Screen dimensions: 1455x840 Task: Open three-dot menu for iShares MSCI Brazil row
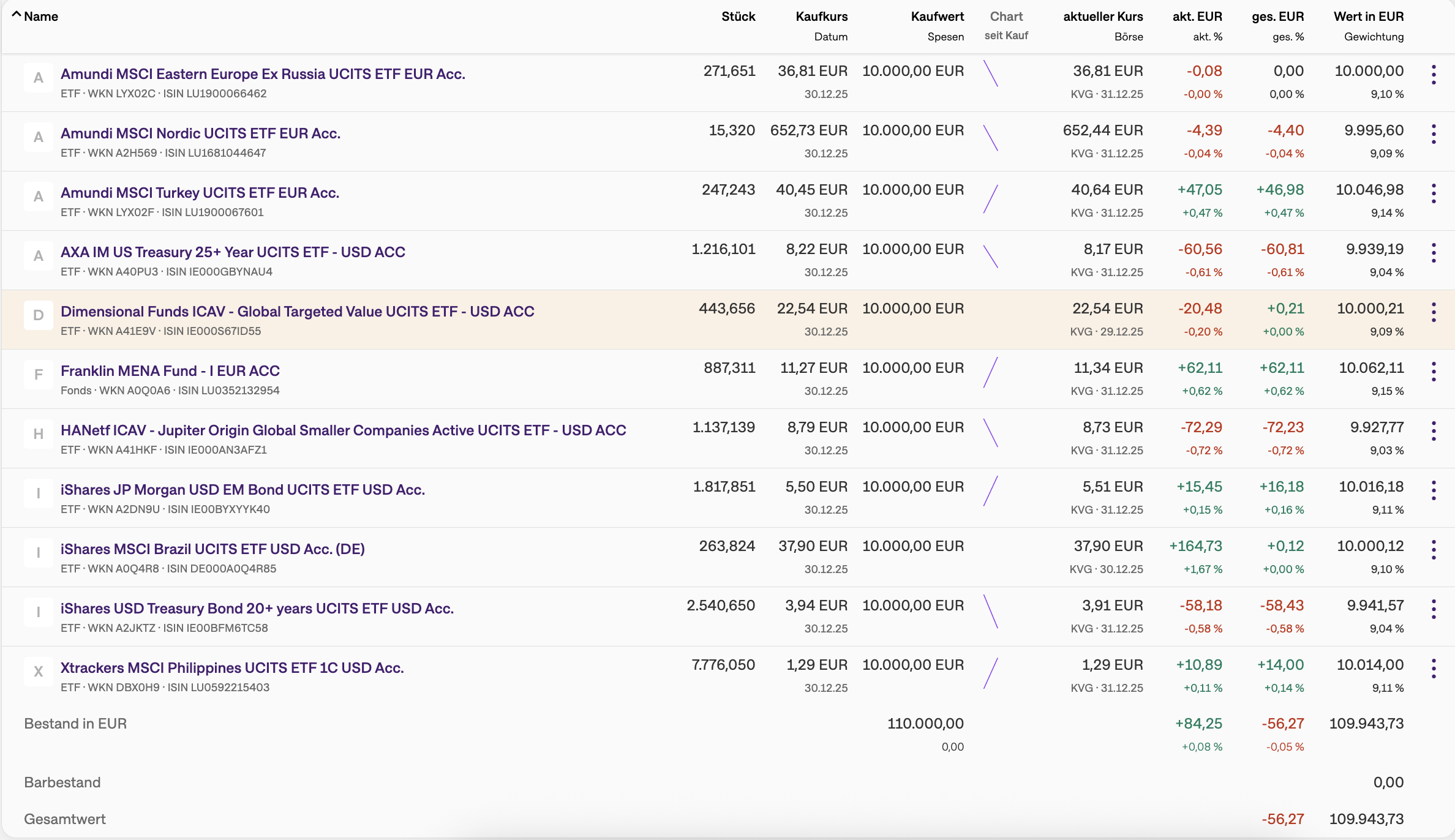click(1433, 550)
